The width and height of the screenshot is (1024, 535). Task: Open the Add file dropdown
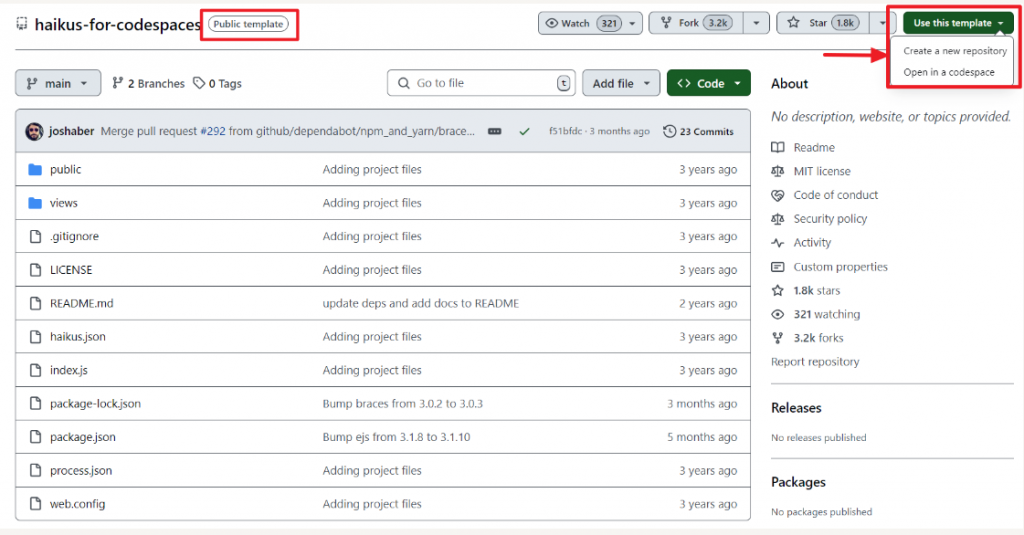point(621,83)
